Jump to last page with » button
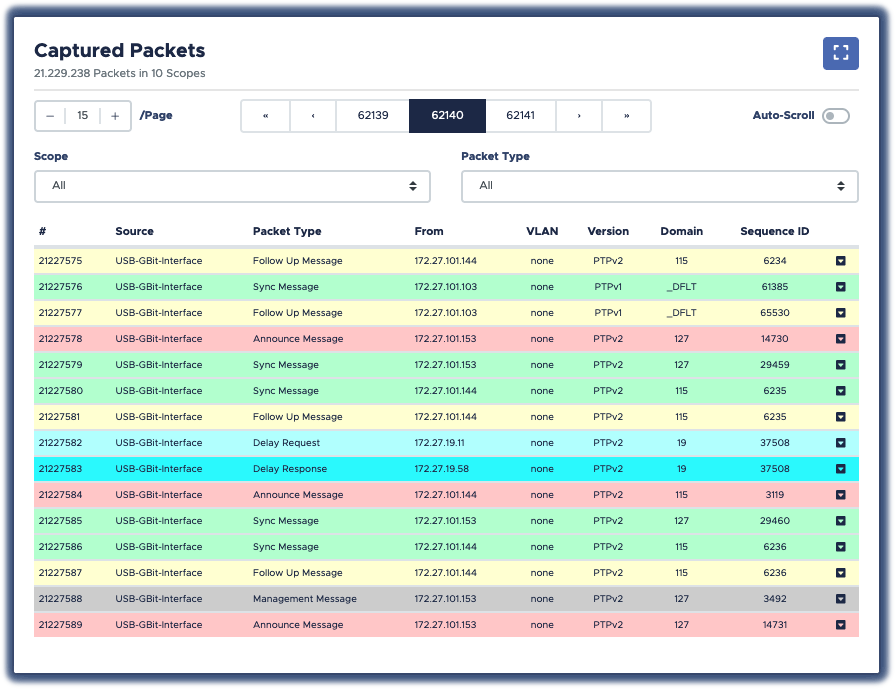Screen dimensions: 895x689 626,116
